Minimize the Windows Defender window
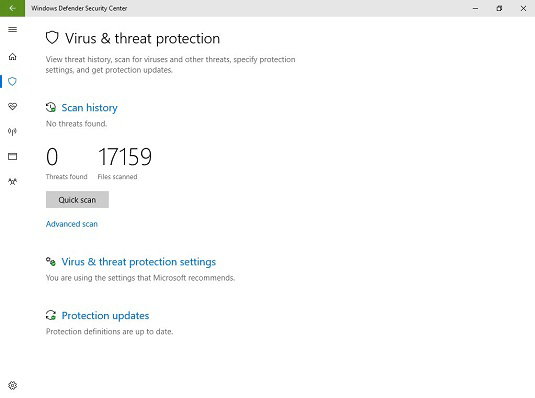 [x=475, y=8]
